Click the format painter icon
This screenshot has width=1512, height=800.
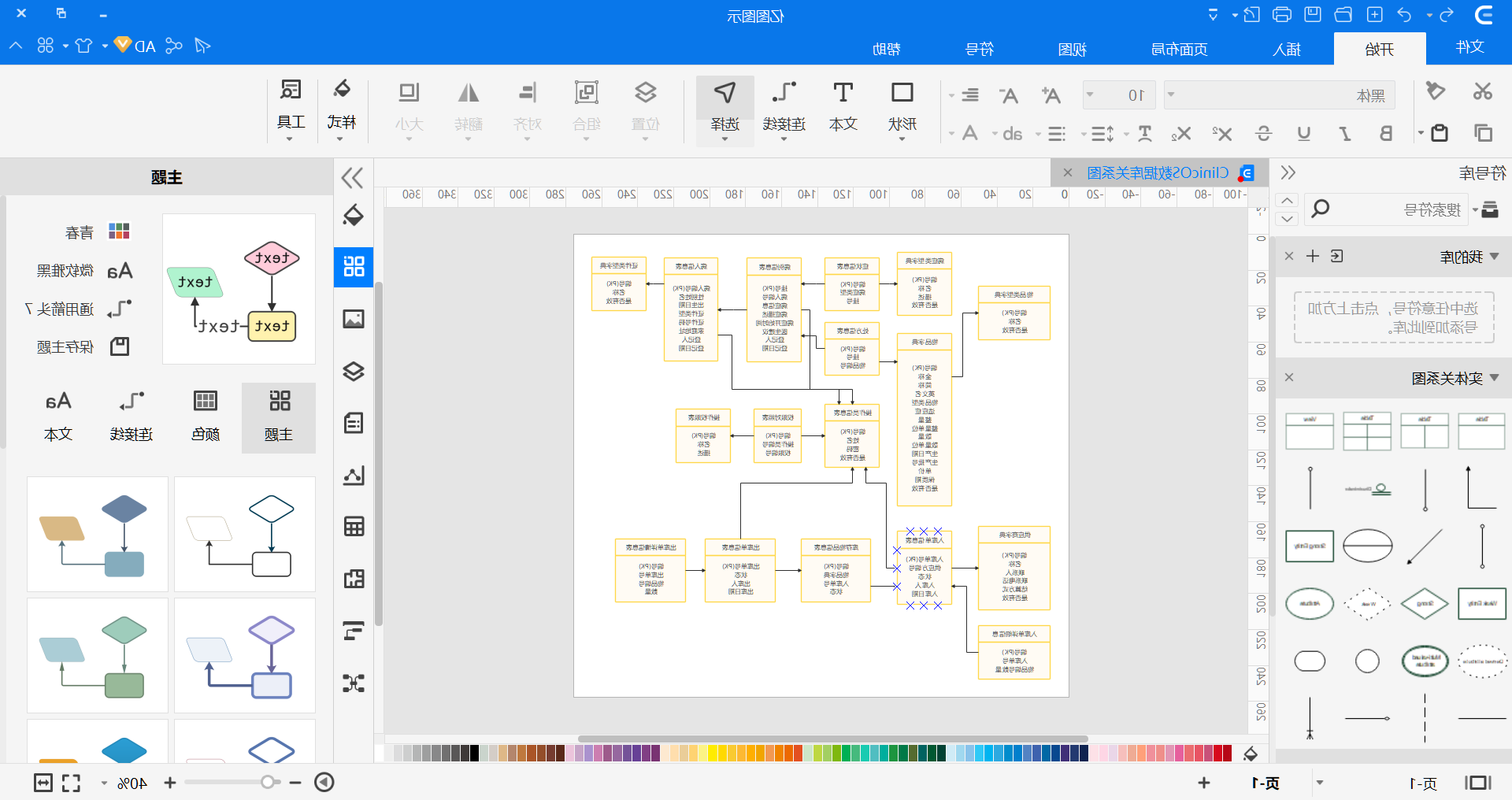[x=1435, y=91]
